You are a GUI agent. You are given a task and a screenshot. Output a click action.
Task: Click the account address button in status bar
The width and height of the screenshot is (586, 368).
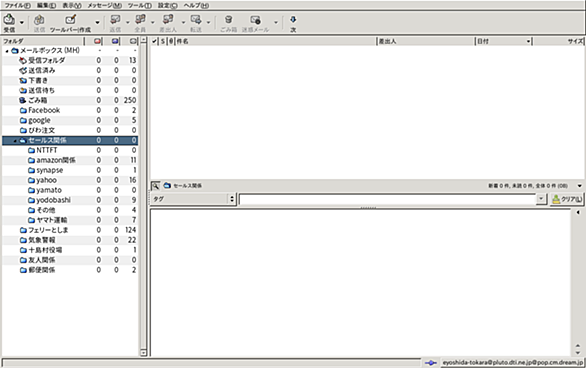point(512,362)
